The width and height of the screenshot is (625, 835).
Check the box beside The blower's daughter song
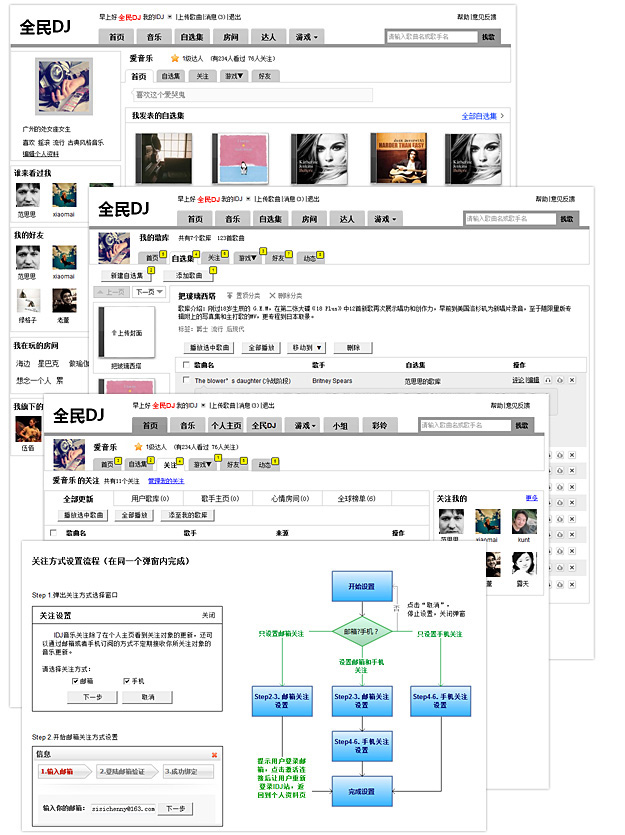pyautogui.click(x=186, y=381)
